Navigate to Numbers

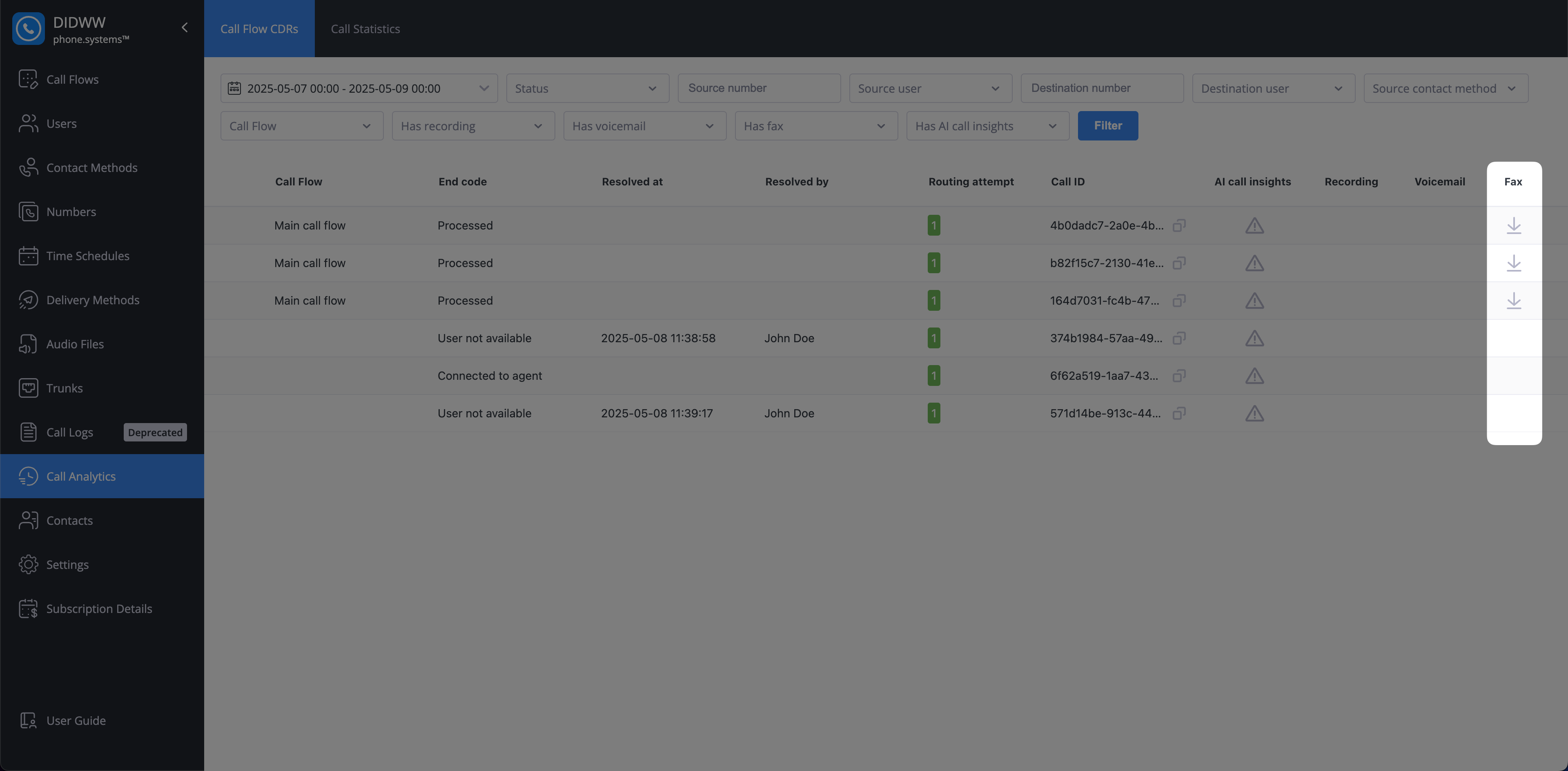[102, 212]
